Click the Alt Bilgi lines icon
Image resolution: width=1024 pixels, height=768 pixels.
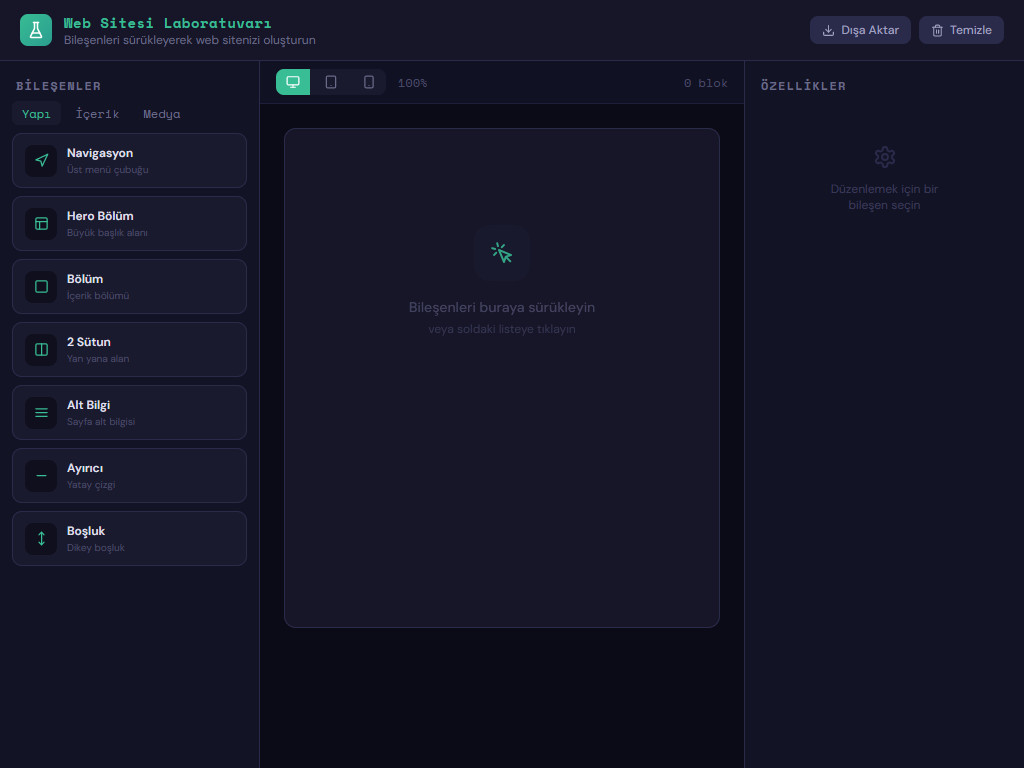[x=41, y=412]
